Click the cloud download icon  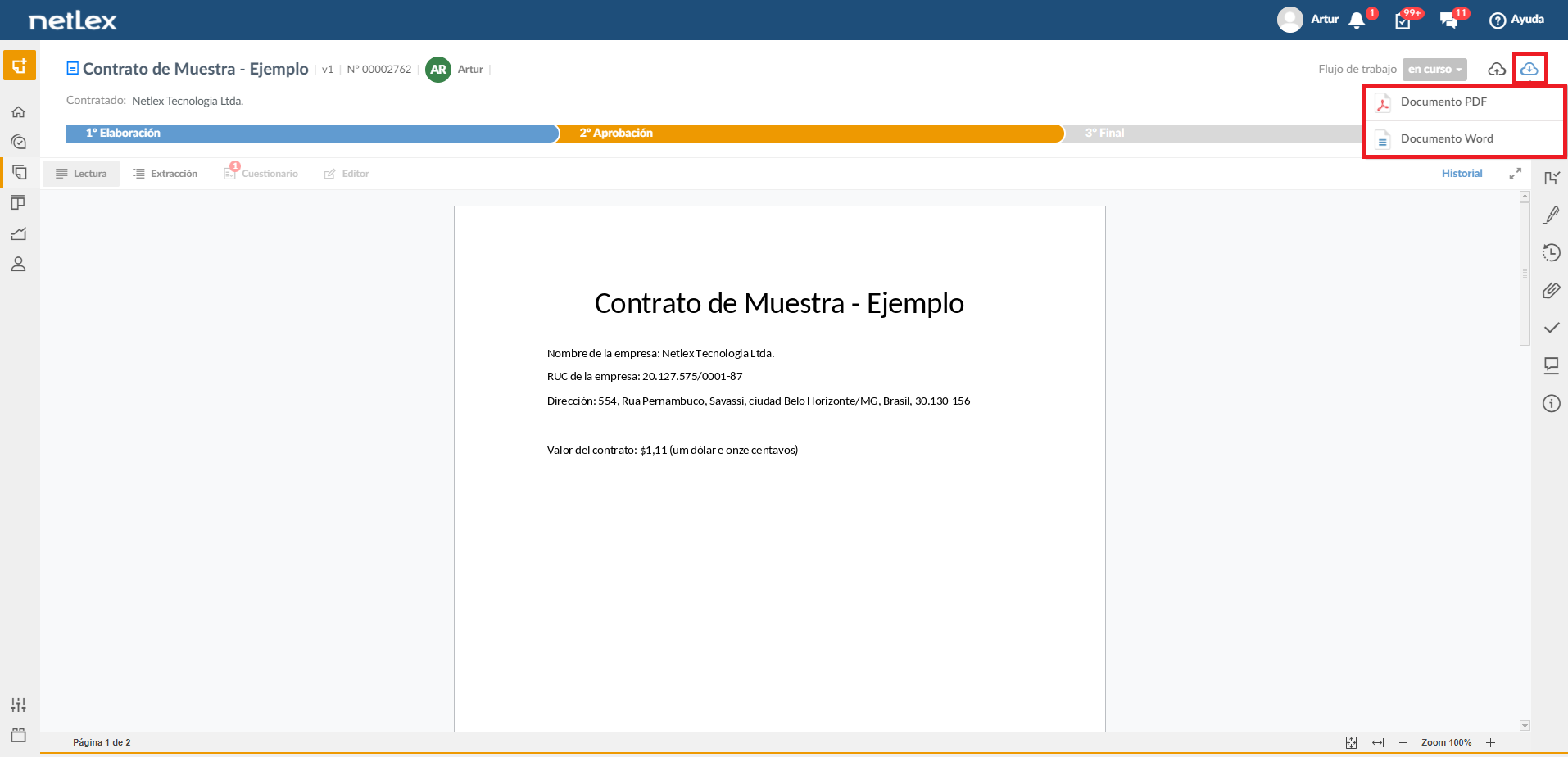pos(1529,69)
